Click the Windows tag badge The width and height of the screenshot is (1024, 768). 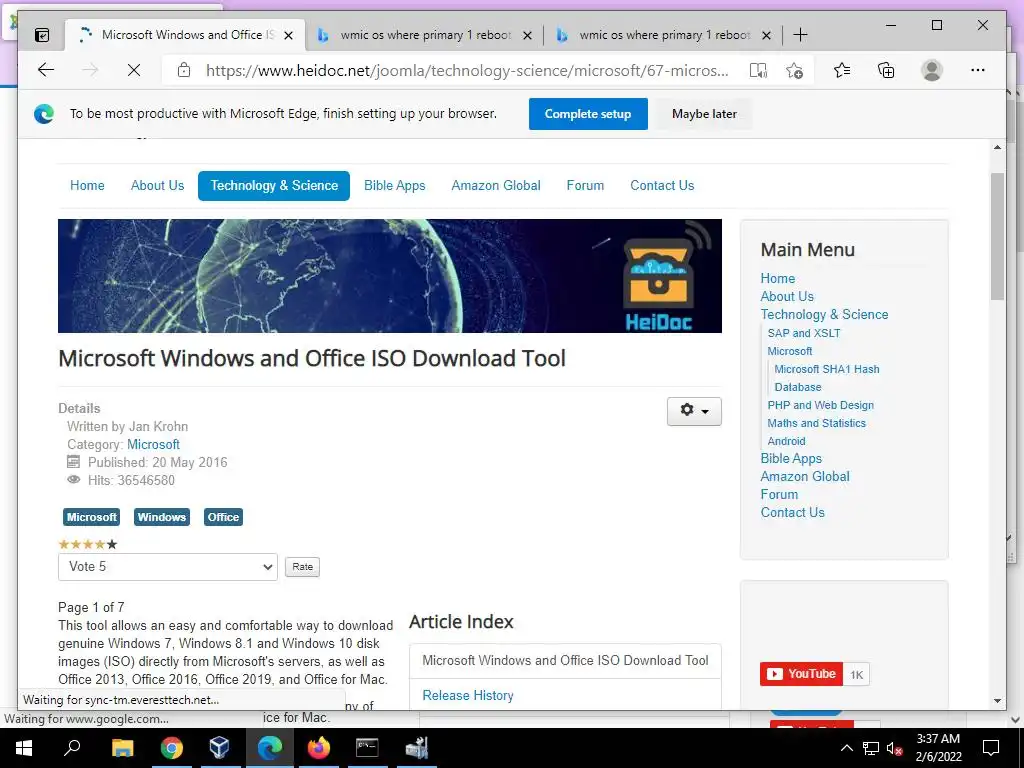[162, 517]
